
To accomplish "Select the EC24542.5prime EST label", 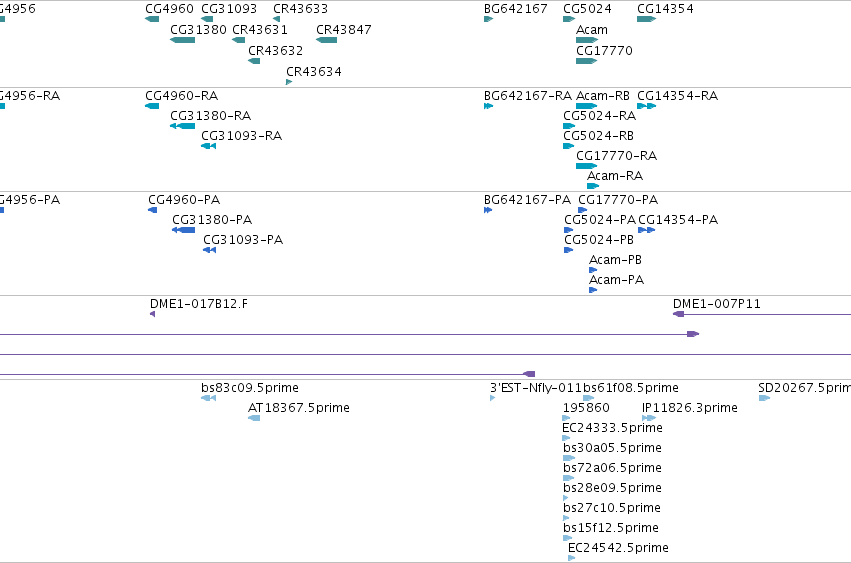I will pyautogui.click(x=618, y=548).
